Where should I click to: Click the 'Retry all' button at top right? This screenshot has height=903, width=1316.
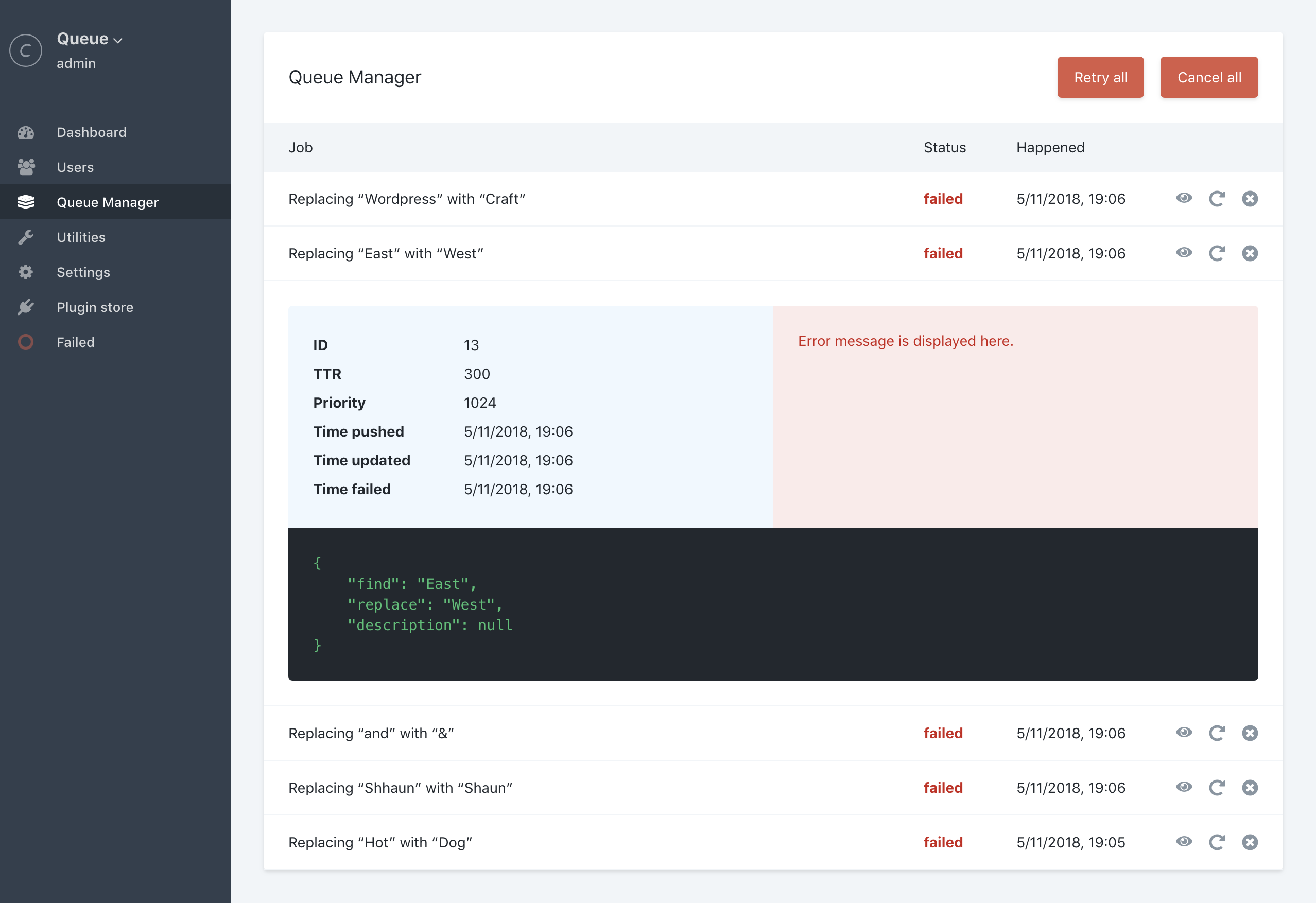click(x=1101, y=77)
